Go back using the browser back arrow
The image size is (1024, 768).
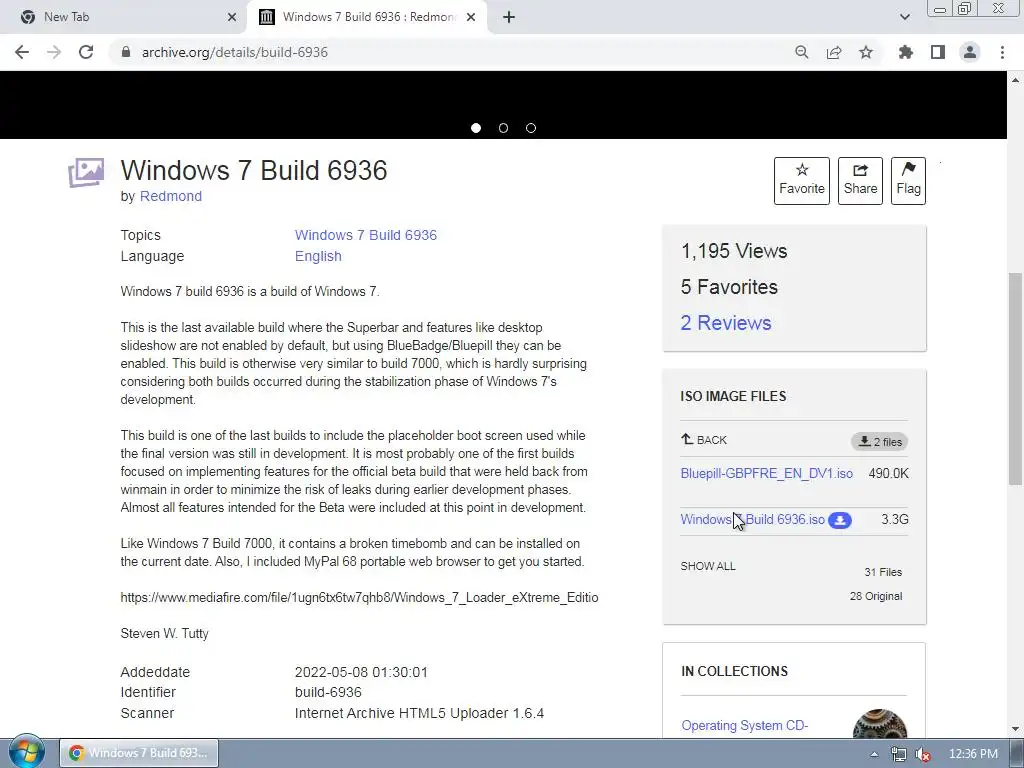pyautogui.click(x=22, y=52)
